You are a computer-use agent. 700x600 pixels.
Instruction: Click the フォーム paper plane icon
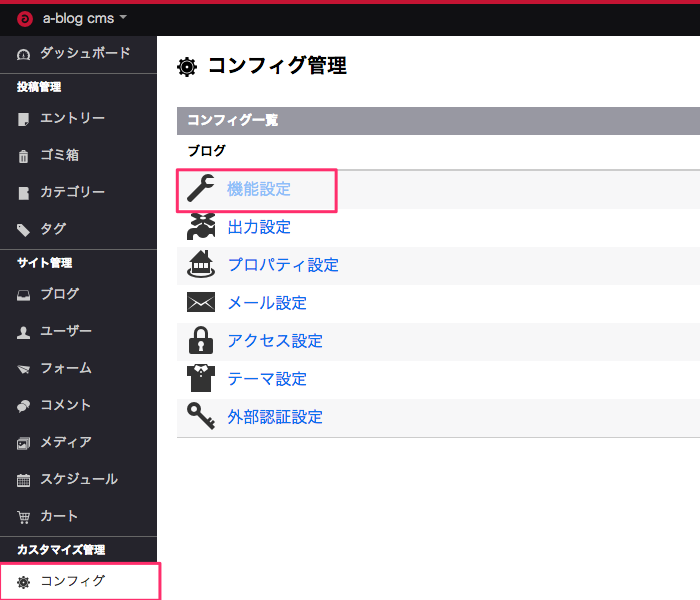23,369
